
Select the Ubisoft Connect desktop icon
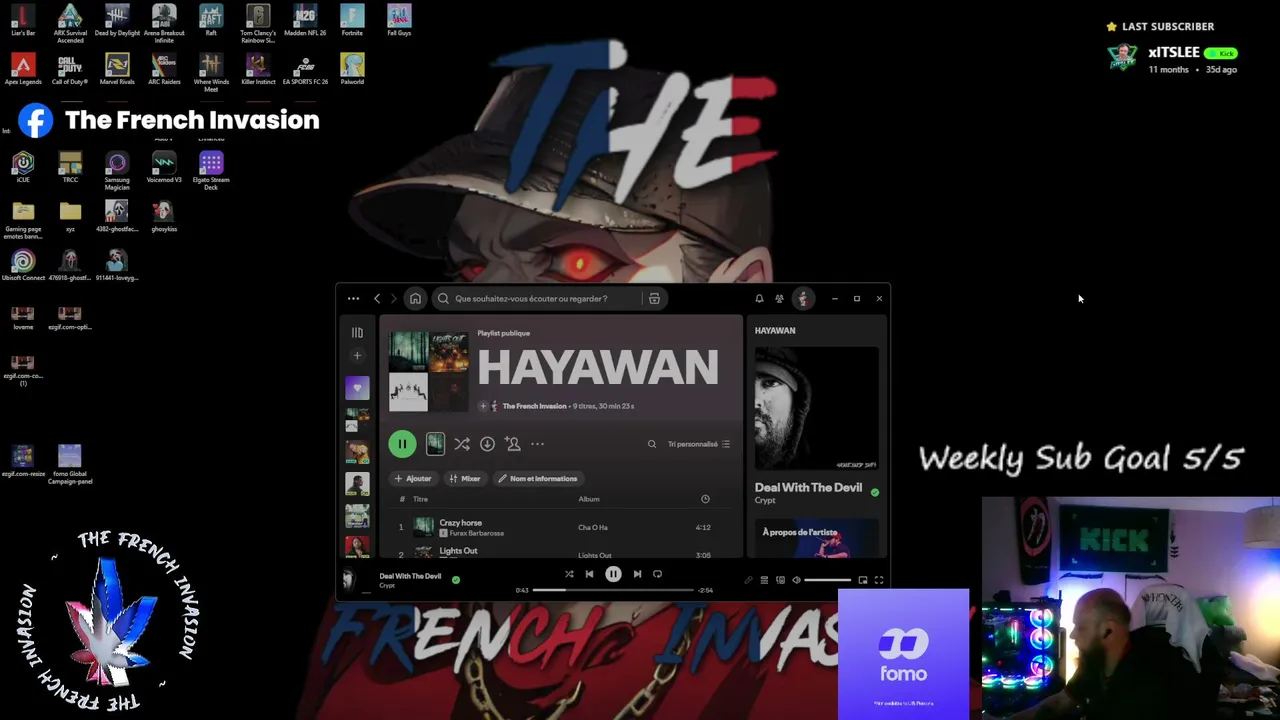23,265
